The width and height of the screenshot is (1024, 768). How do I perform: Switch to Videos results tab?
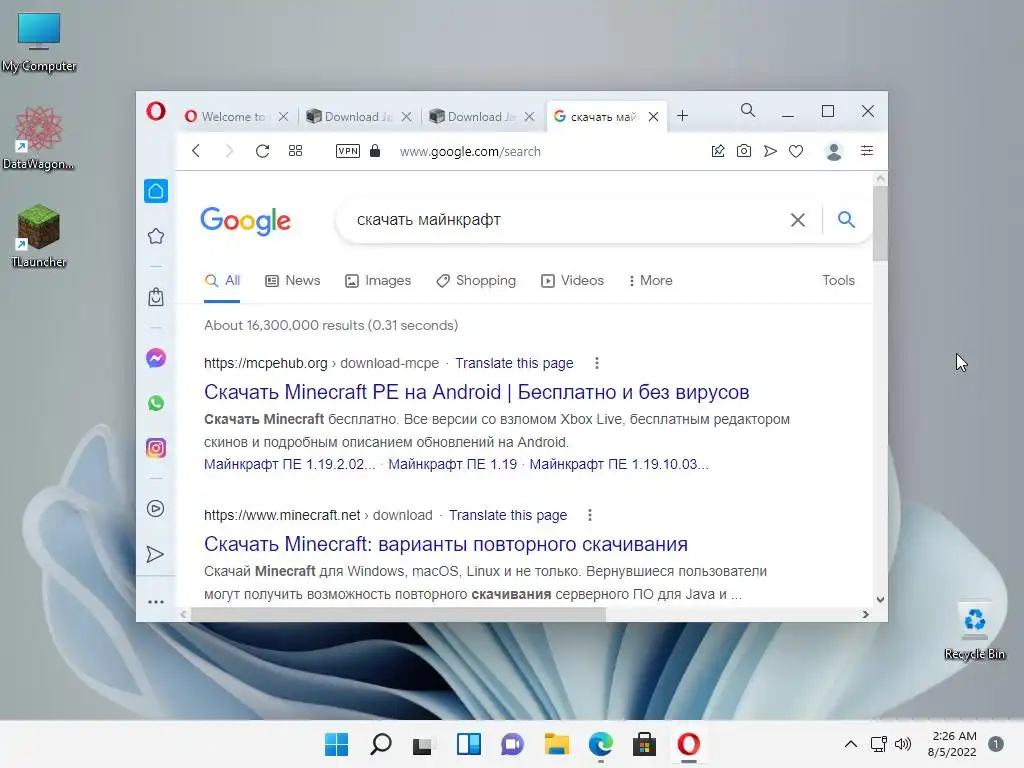coord(572,281)
